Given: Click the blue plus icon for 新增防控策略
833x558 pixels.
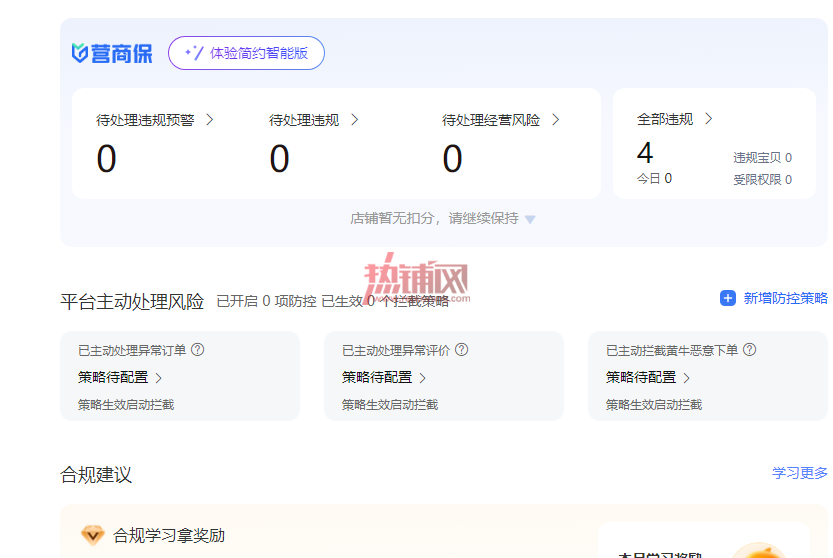Looking at the screenshot, I should pos(728,298).
